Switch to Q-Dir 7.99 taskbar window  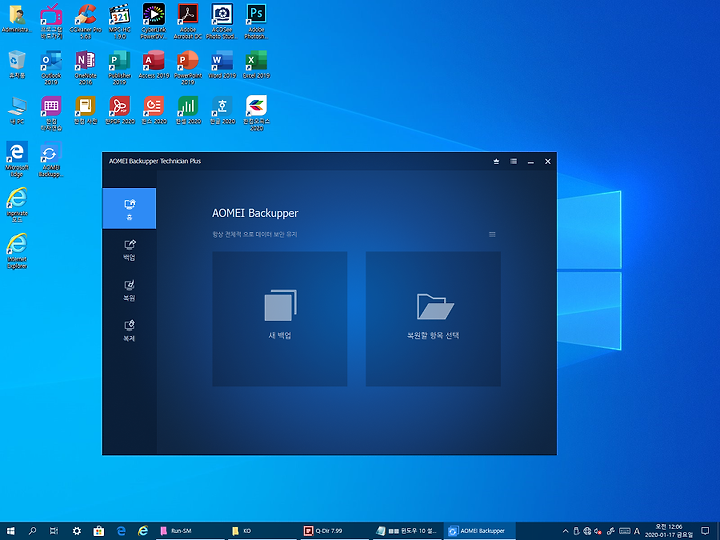coord(334,531)
